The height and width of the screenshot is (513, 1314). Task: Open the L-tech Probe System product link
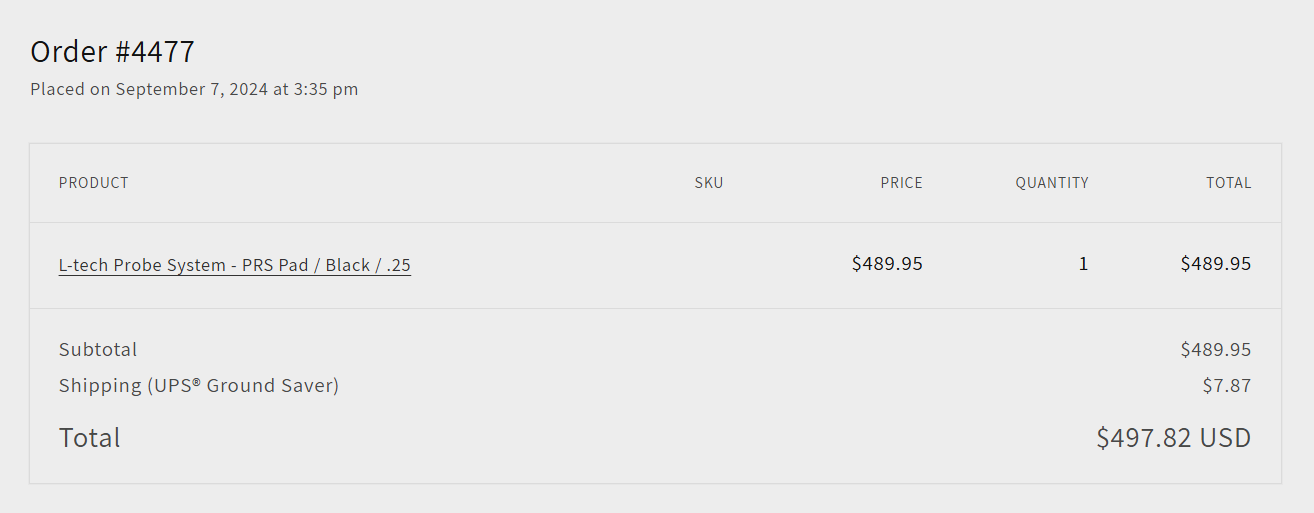click(x=235, y=265)
